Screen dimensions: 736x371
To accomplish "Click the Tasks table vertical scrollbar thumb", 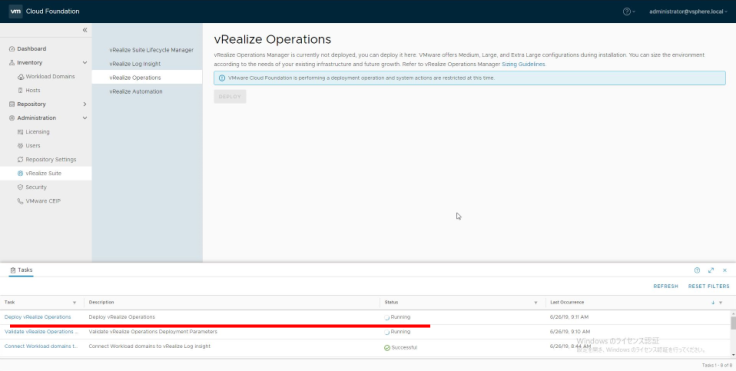I will pos(733,323).
